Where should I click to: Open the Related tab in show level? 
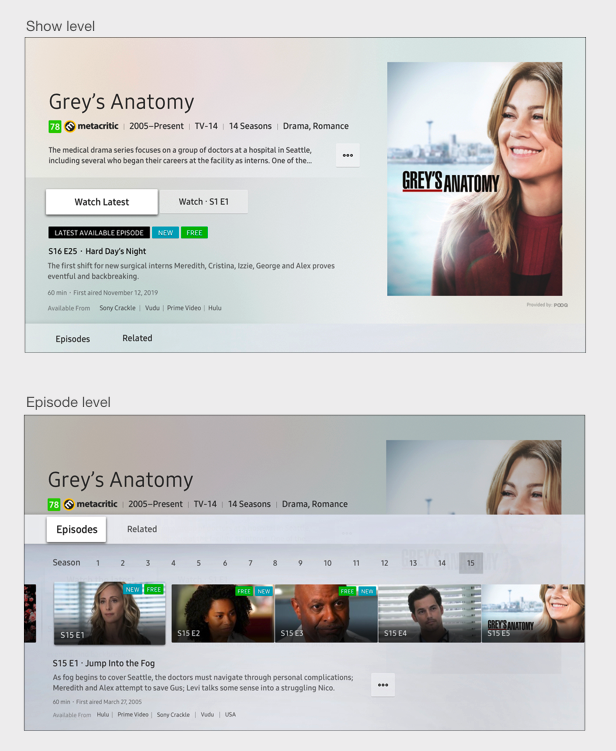[137, 338]
